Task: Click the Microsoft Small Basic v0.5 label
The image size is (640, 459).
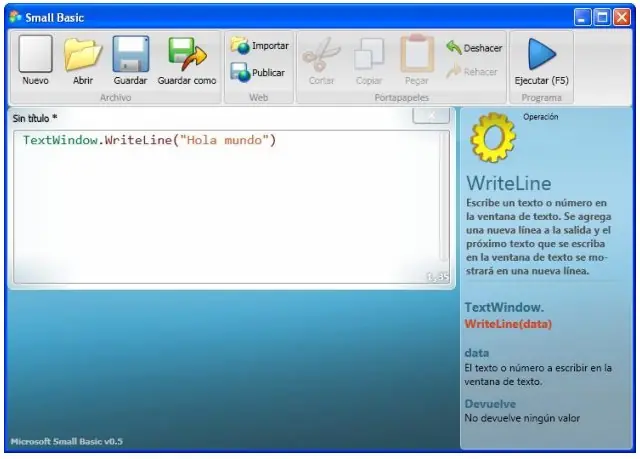Action: [x=67, y=441]
